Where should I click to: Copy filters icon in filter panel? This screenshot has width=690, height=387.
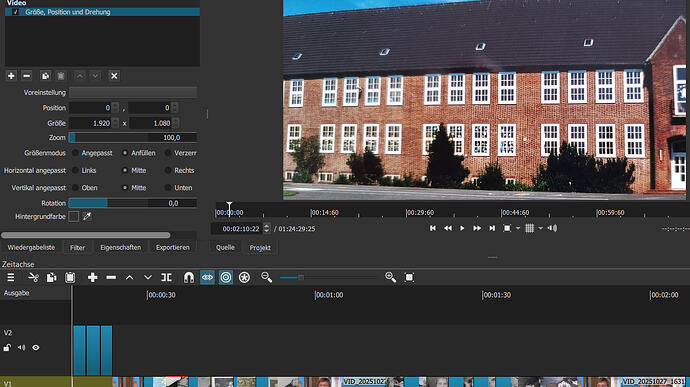click(45, 76)
